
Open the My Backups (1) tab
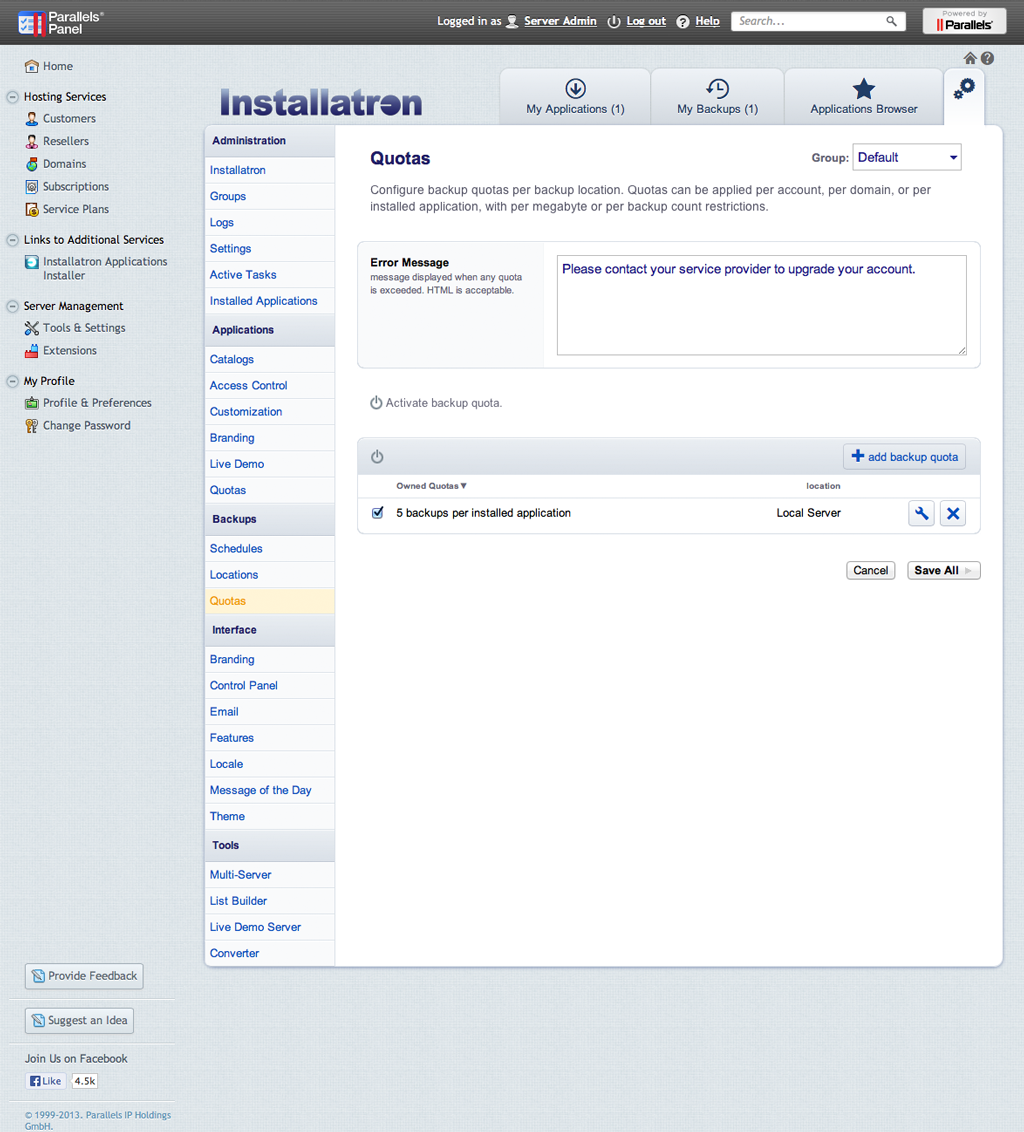(x=717, y=97)
